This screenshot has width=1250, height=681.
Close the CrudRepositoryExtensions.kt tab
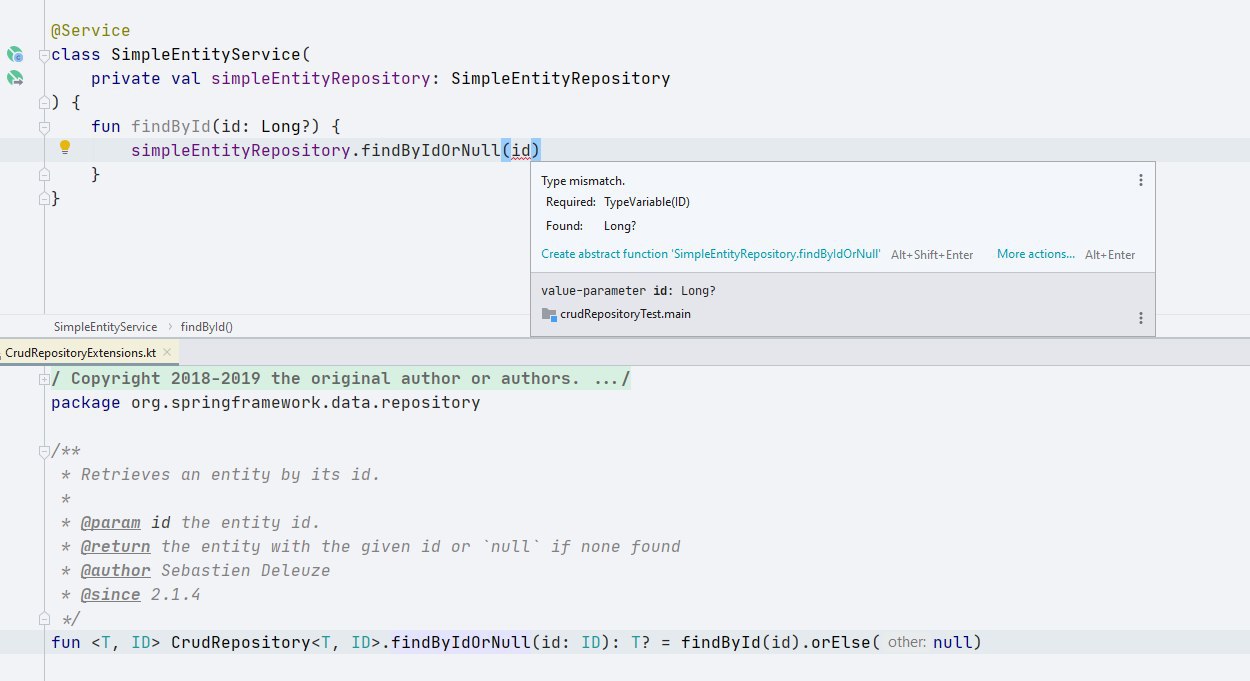(x=166, y=352)
